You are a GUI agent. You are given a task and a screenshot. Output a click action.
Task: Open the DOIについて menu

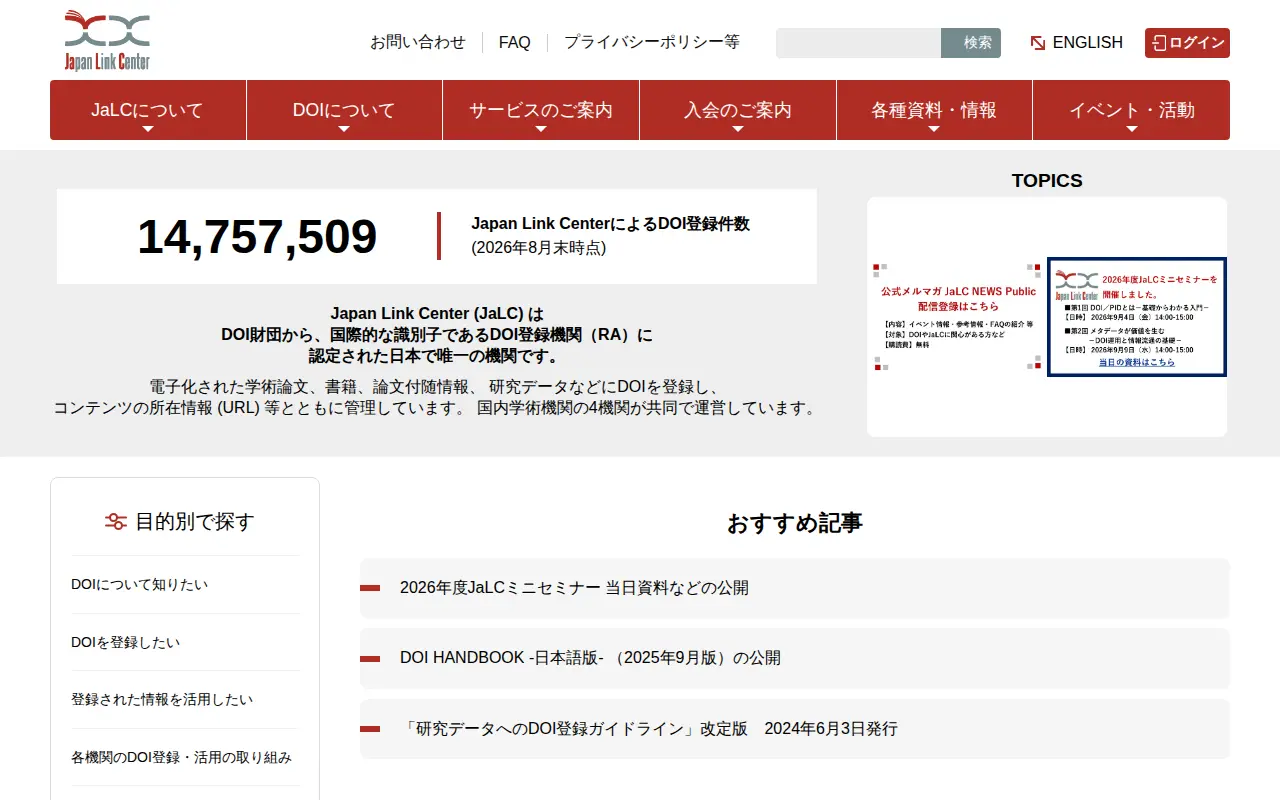click(344, 110)
